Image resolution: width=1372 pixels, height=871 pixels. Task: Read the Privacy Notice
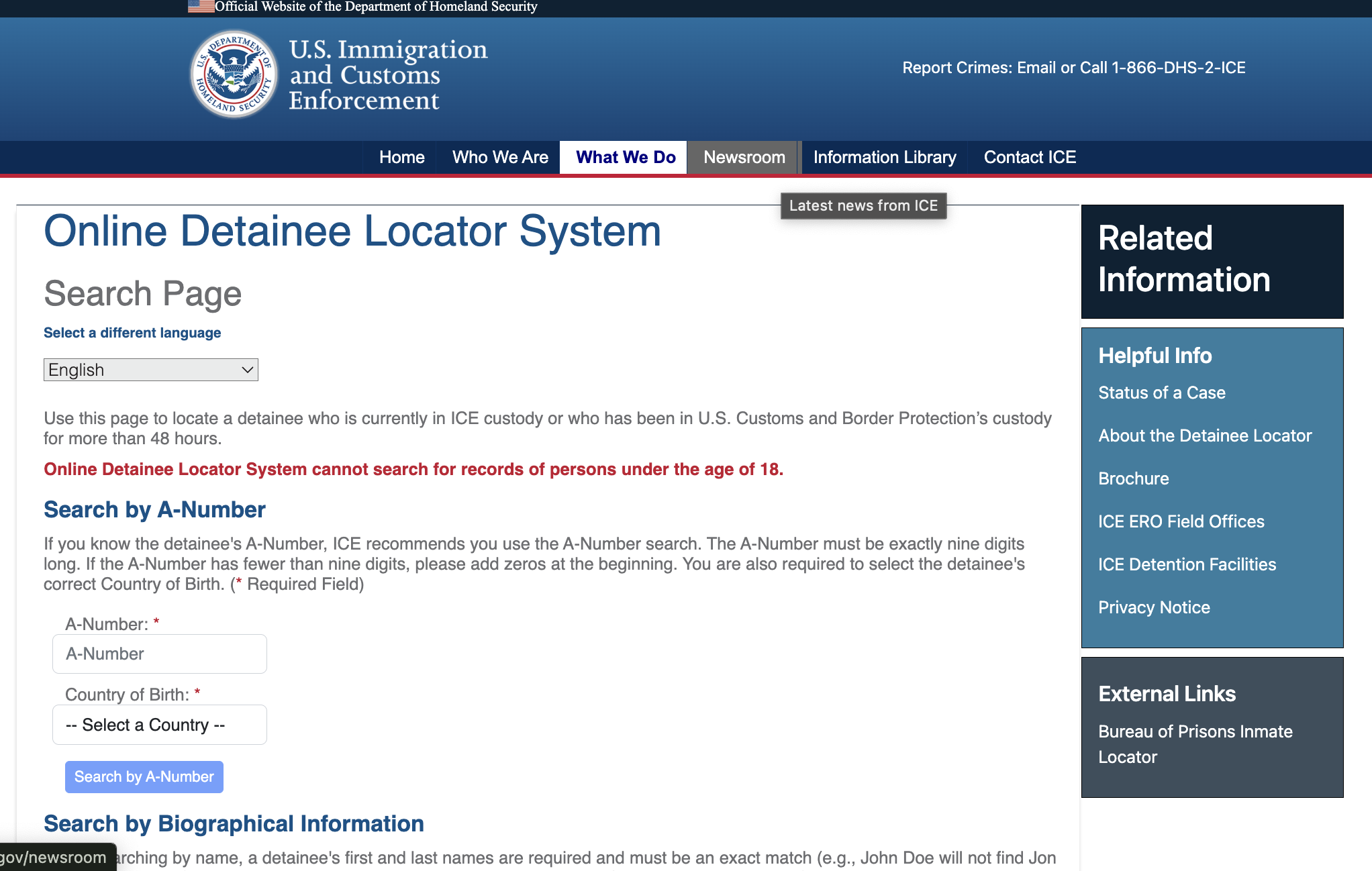click(x=1154, y=607)
